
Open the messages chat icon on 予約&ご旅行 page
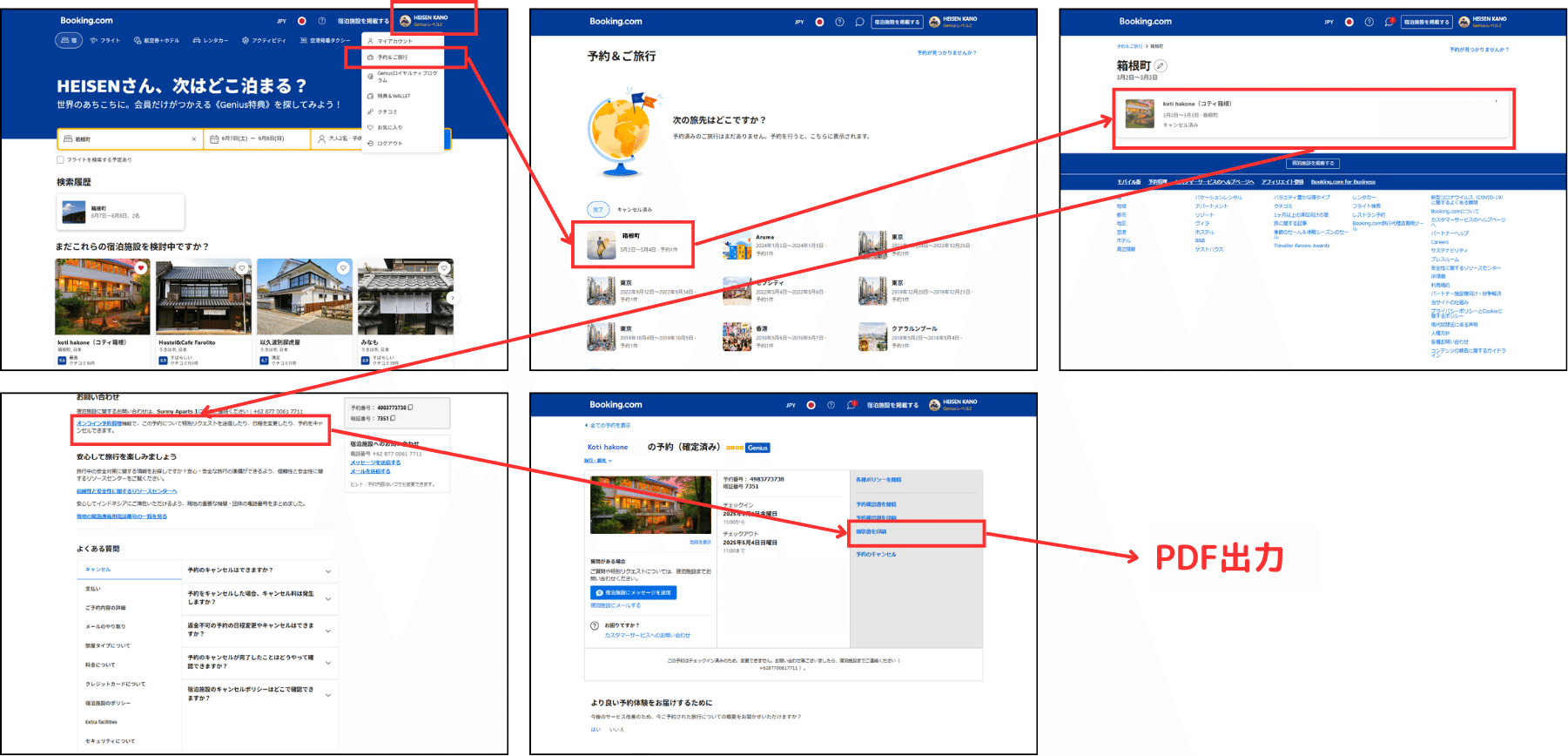pyautogui.click(x=859, y=22)
